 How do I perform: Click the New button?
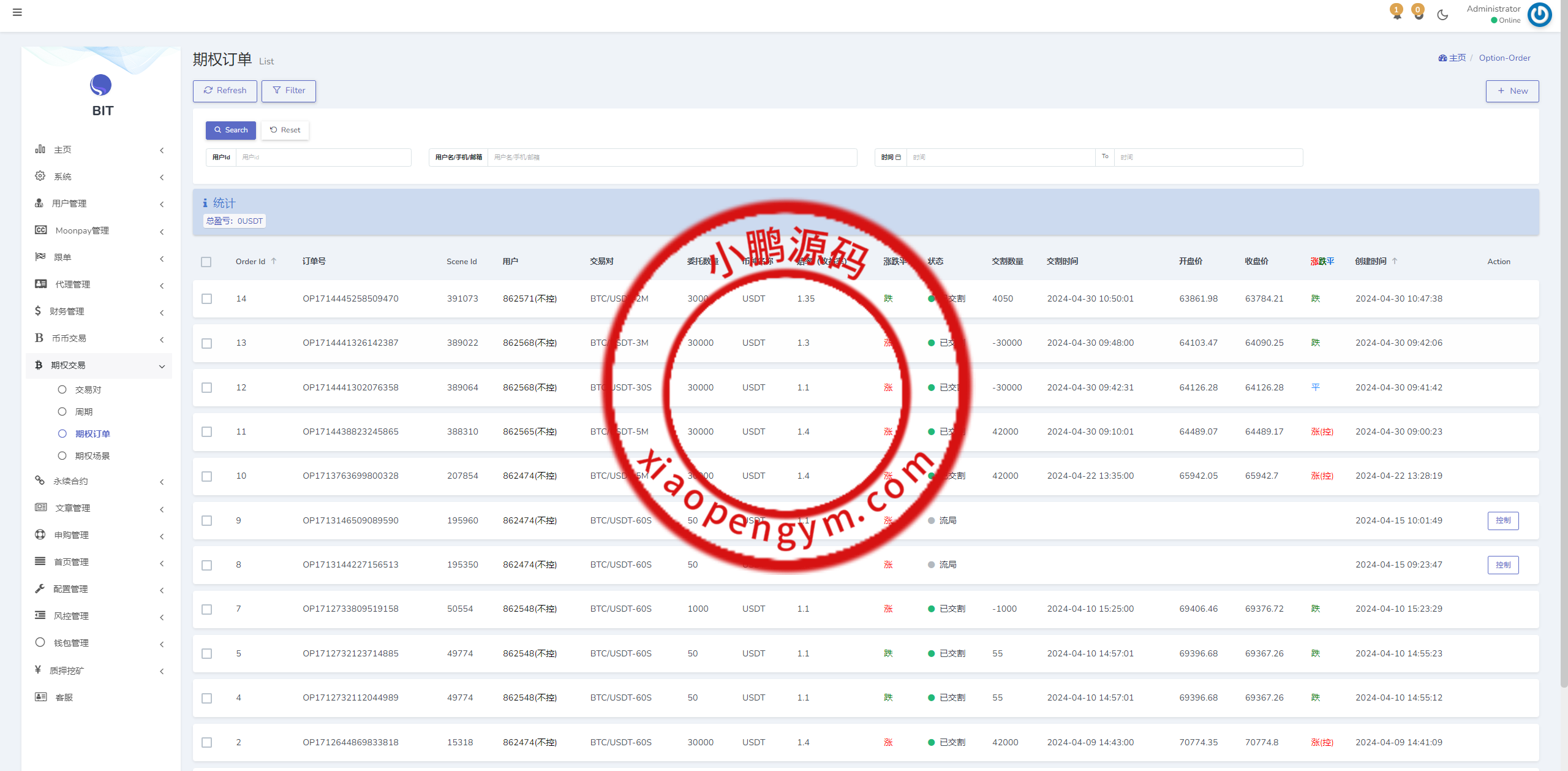pos(1512,91)
